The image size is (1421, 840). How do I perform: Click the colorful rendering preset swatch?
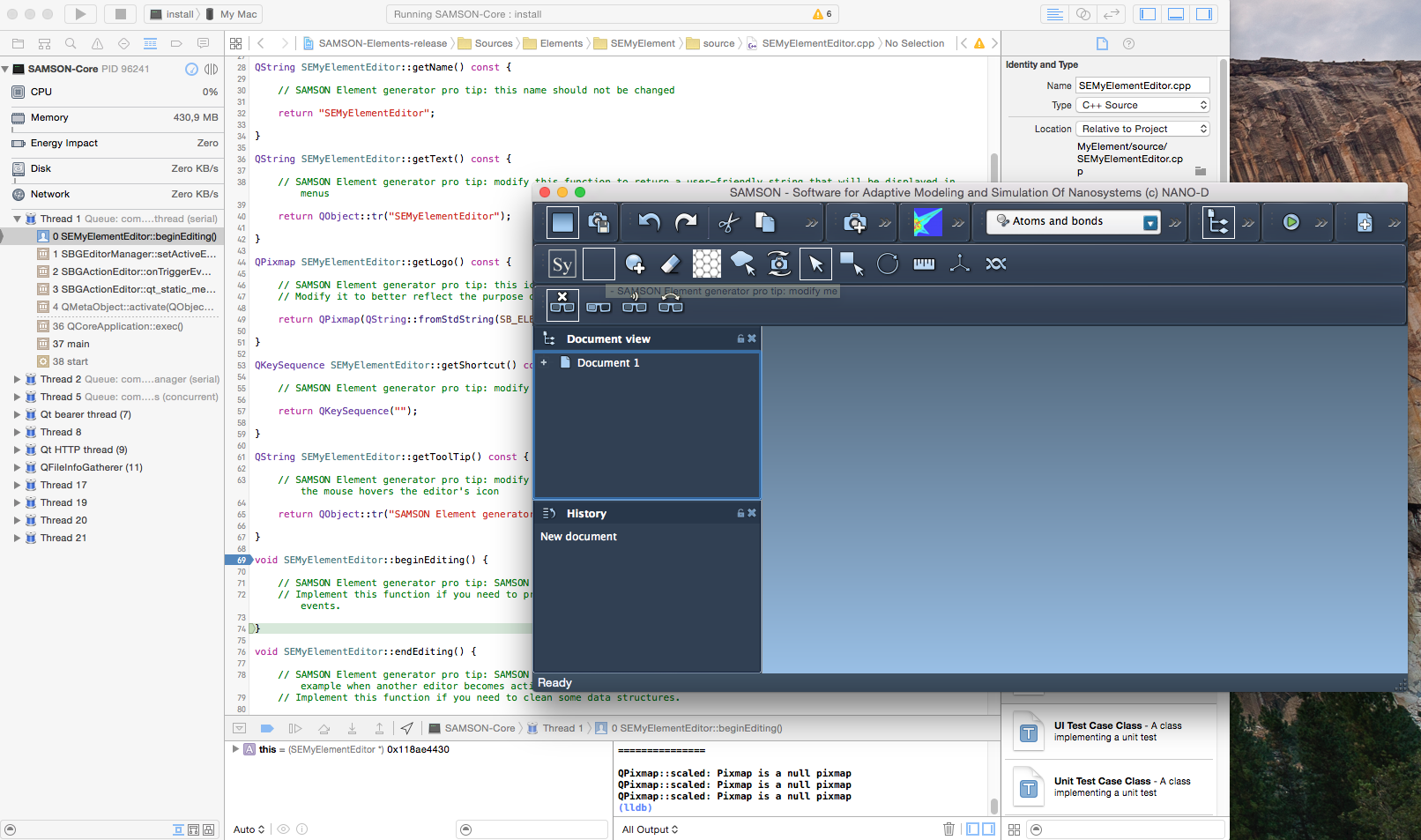(926, 222)
